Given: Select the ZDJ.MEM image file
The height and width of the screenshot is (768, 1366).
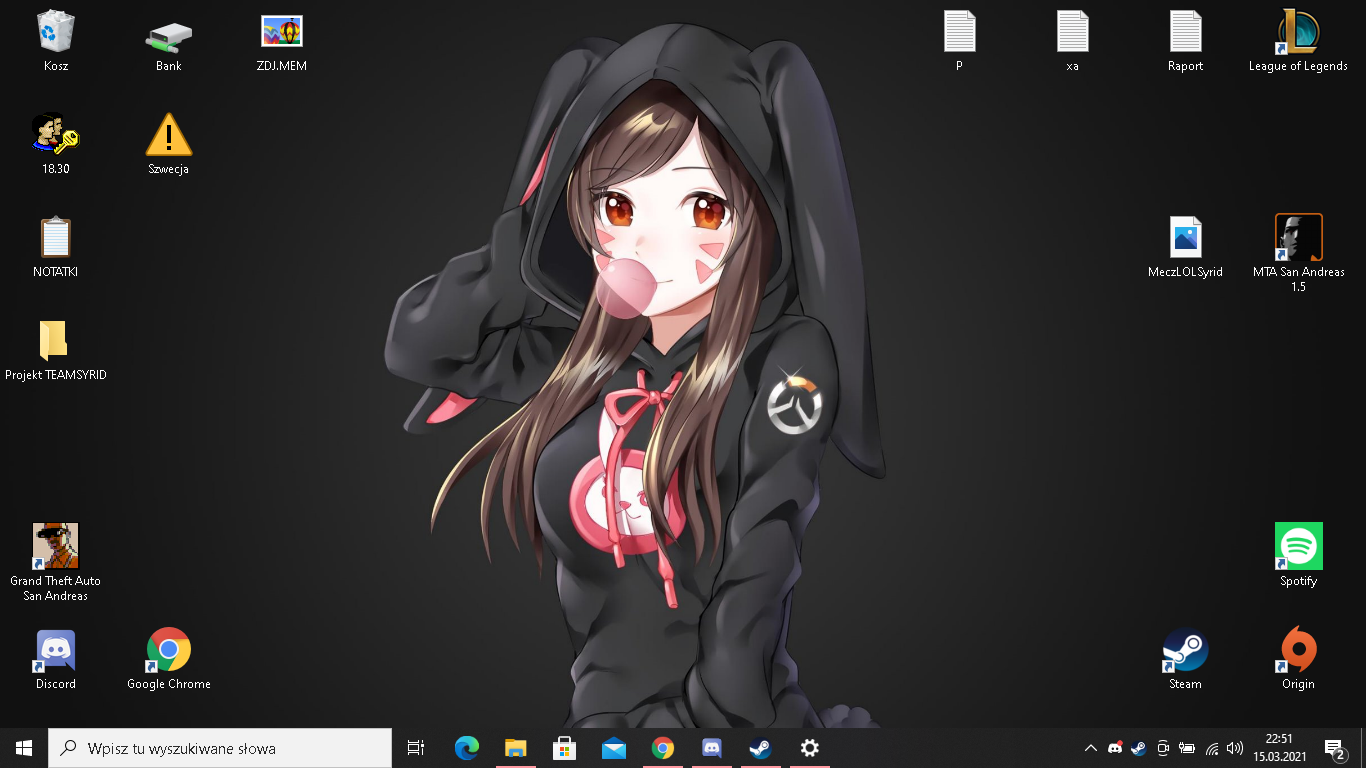Looking at the screenshot, I should 282,41.
